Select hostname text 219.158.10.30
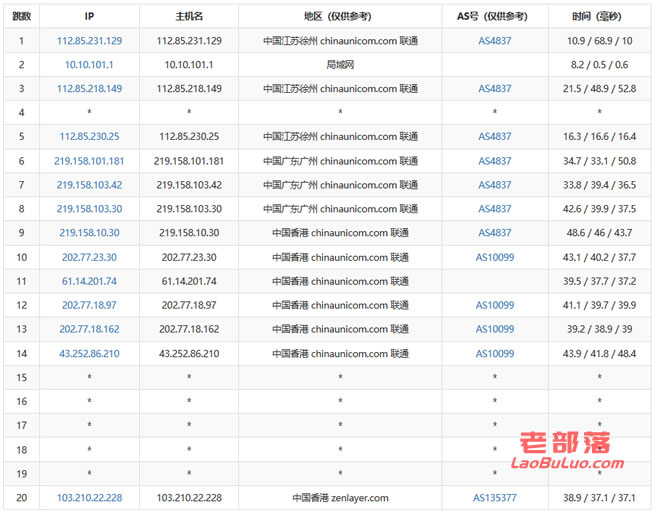656x513 pixels. [189, 232]
